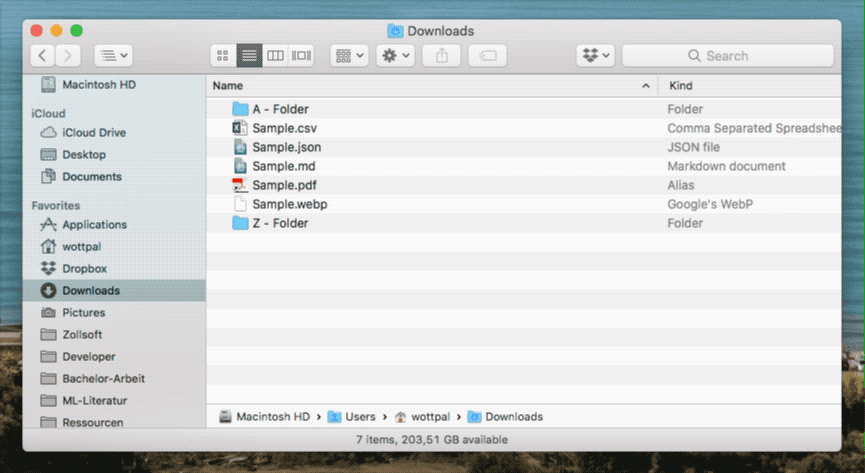Click the Search field

tap(728, 56)
